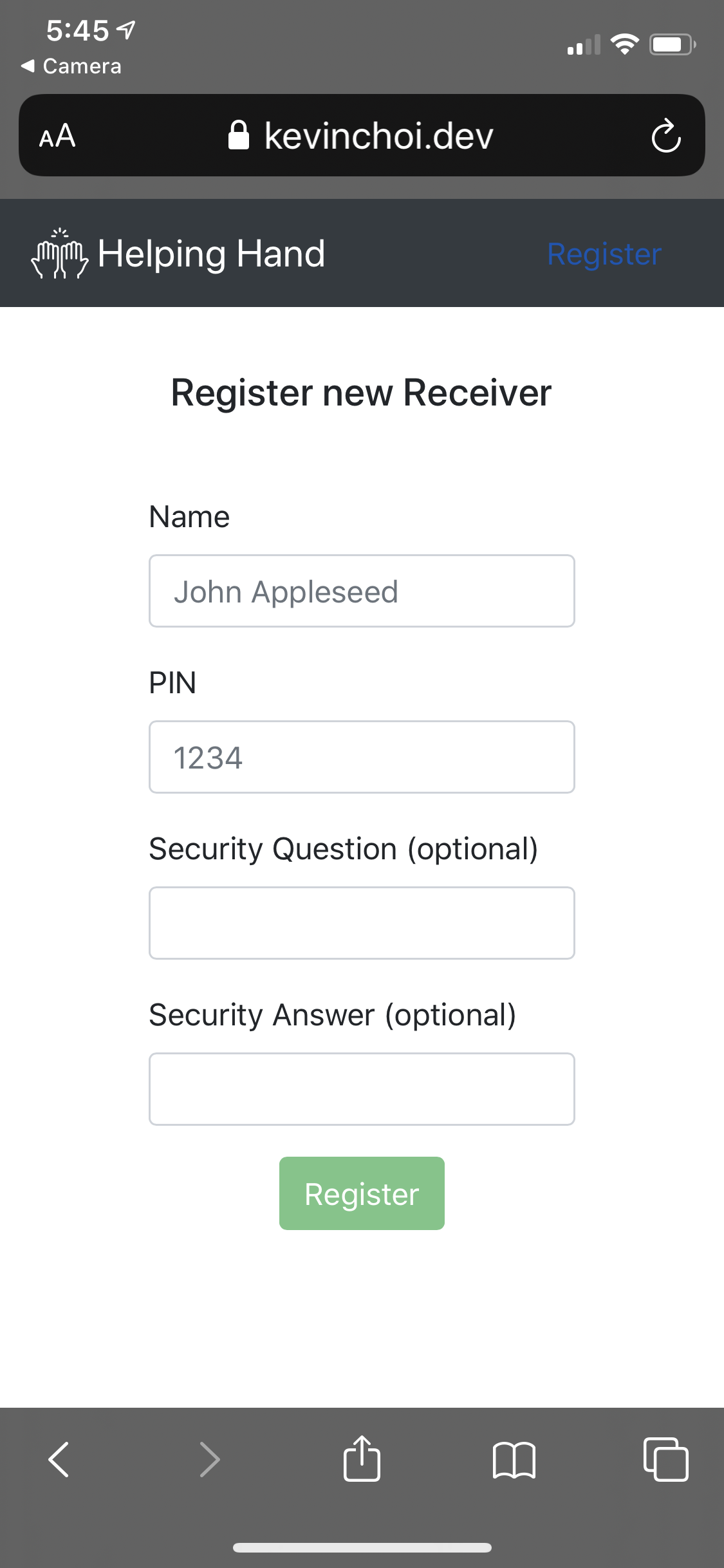Tap the Helping Hand brand title
This screenshot has height=1568, width=724.
(211, 254)
